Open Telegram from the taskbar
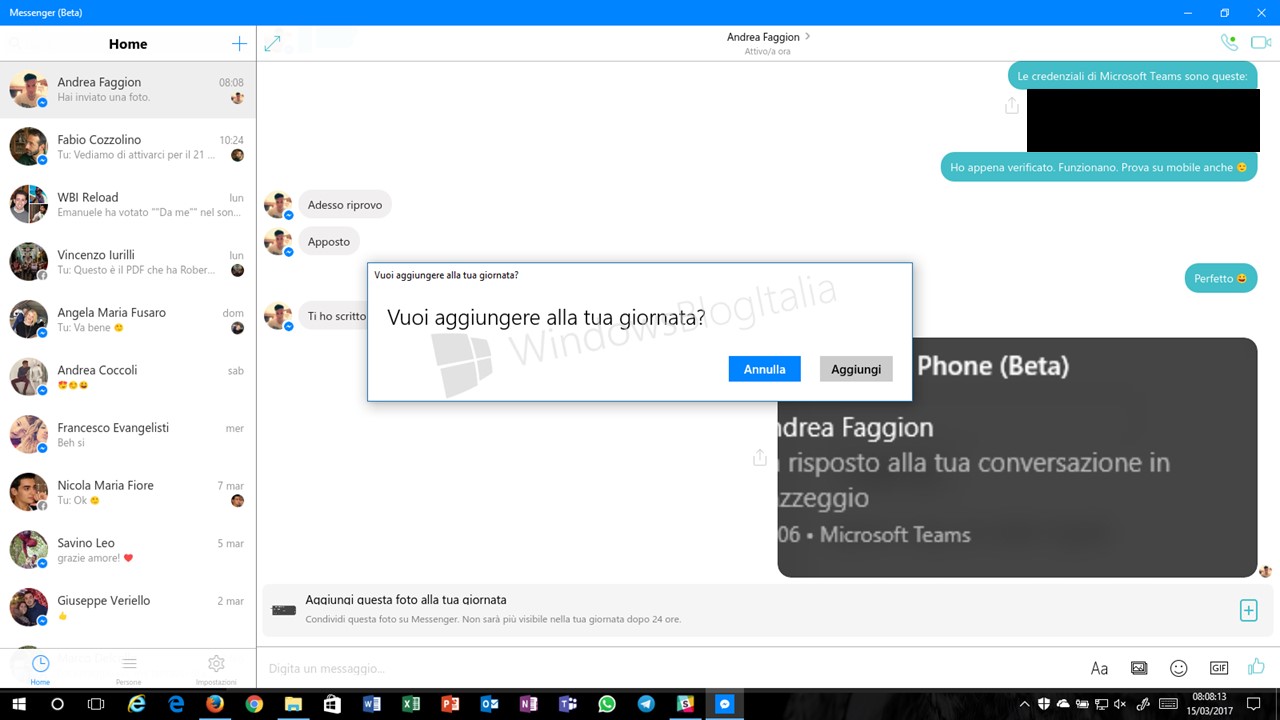 (x=646, y=704)
